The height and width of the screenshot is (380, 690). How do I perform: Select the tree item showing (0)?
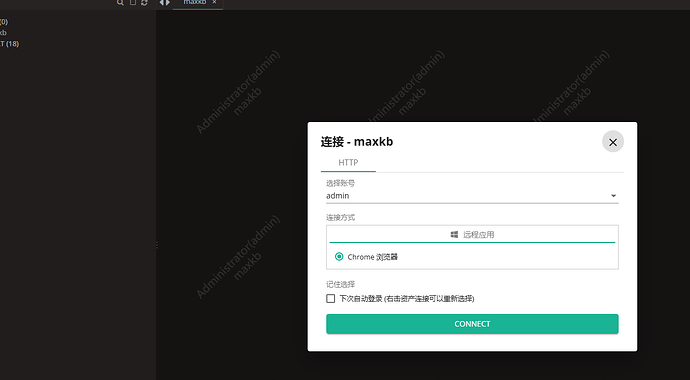(x=4, y=22)
